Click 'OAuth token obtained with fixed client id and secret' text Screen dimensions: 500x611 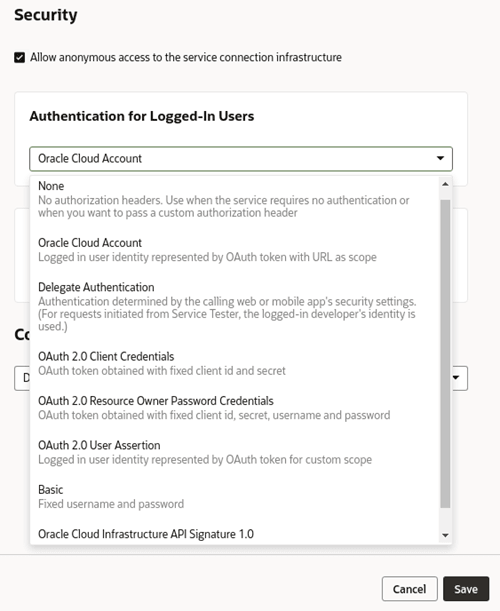coord(162,371)
